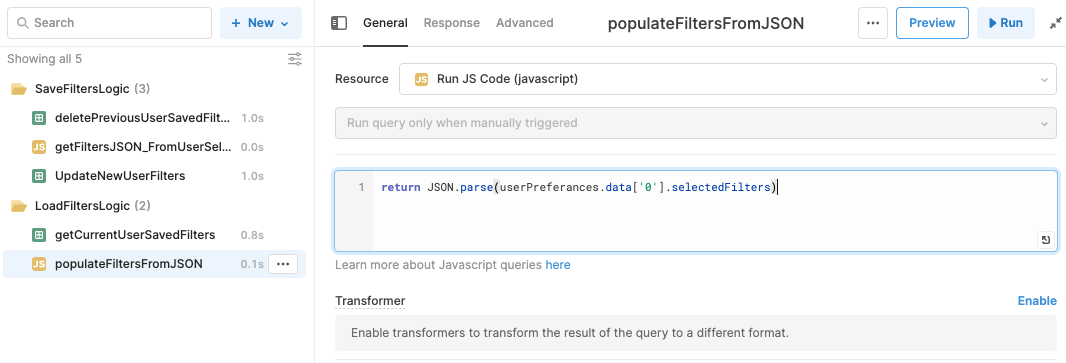Click JS icon in Resource field
Image resolution: width=1066 pixels, height=363 pixels.
pyautogui.click(x=422, y=80)
